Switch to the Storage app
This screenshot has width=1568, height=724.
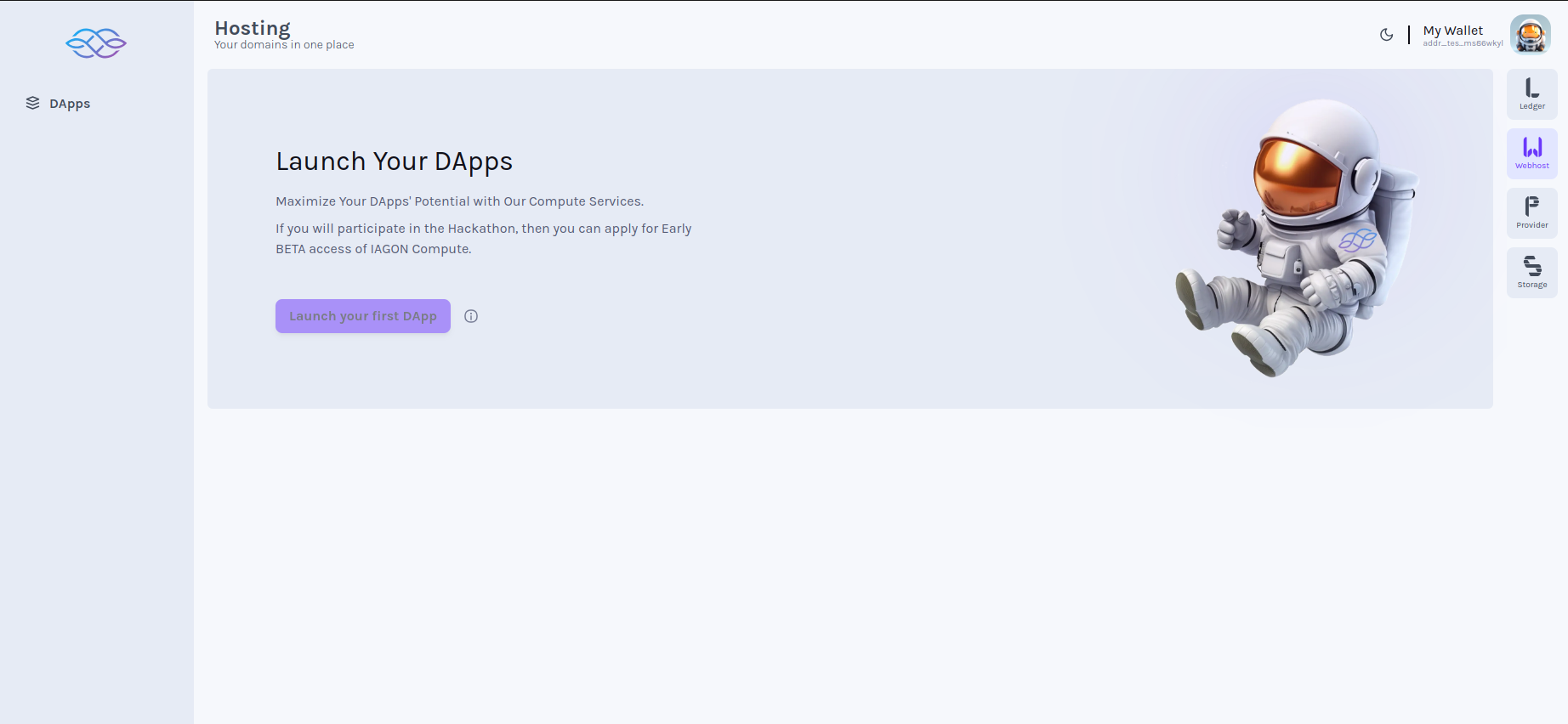pyautogui.click(x=1532, y=273)
